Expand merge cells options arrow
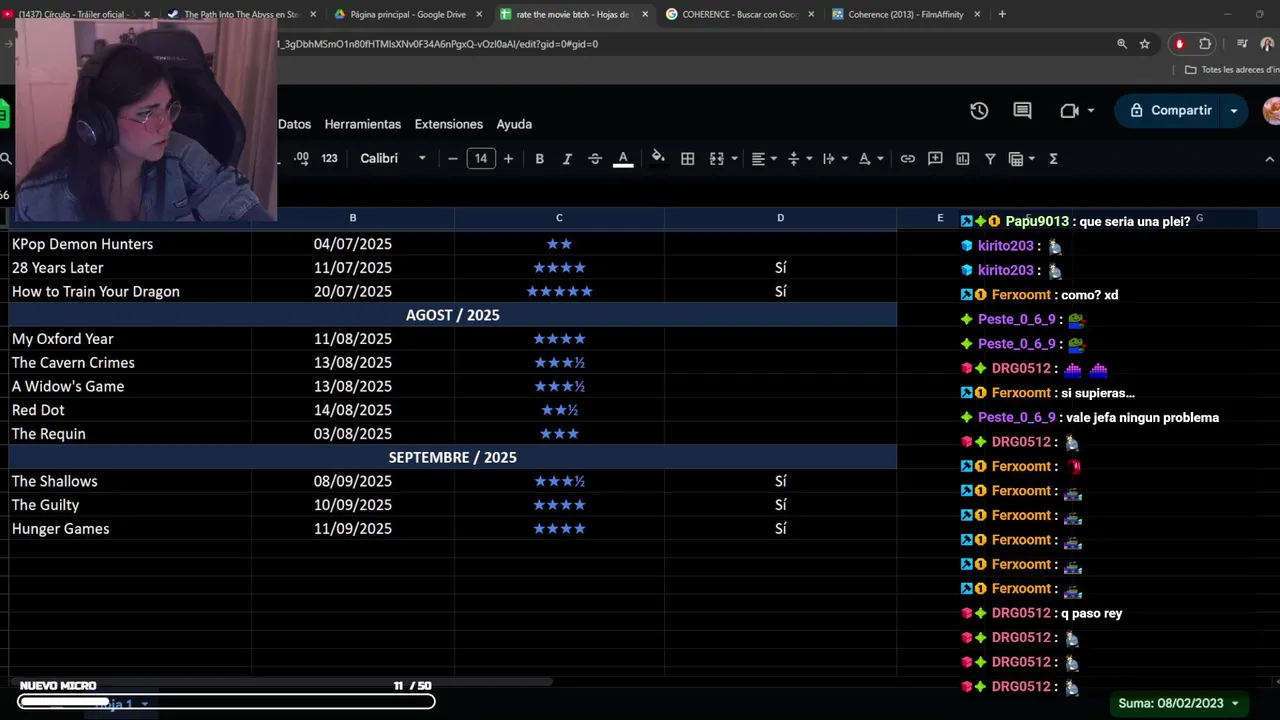This screenshot has width=1280, height=720. click(x=735, y=158)
